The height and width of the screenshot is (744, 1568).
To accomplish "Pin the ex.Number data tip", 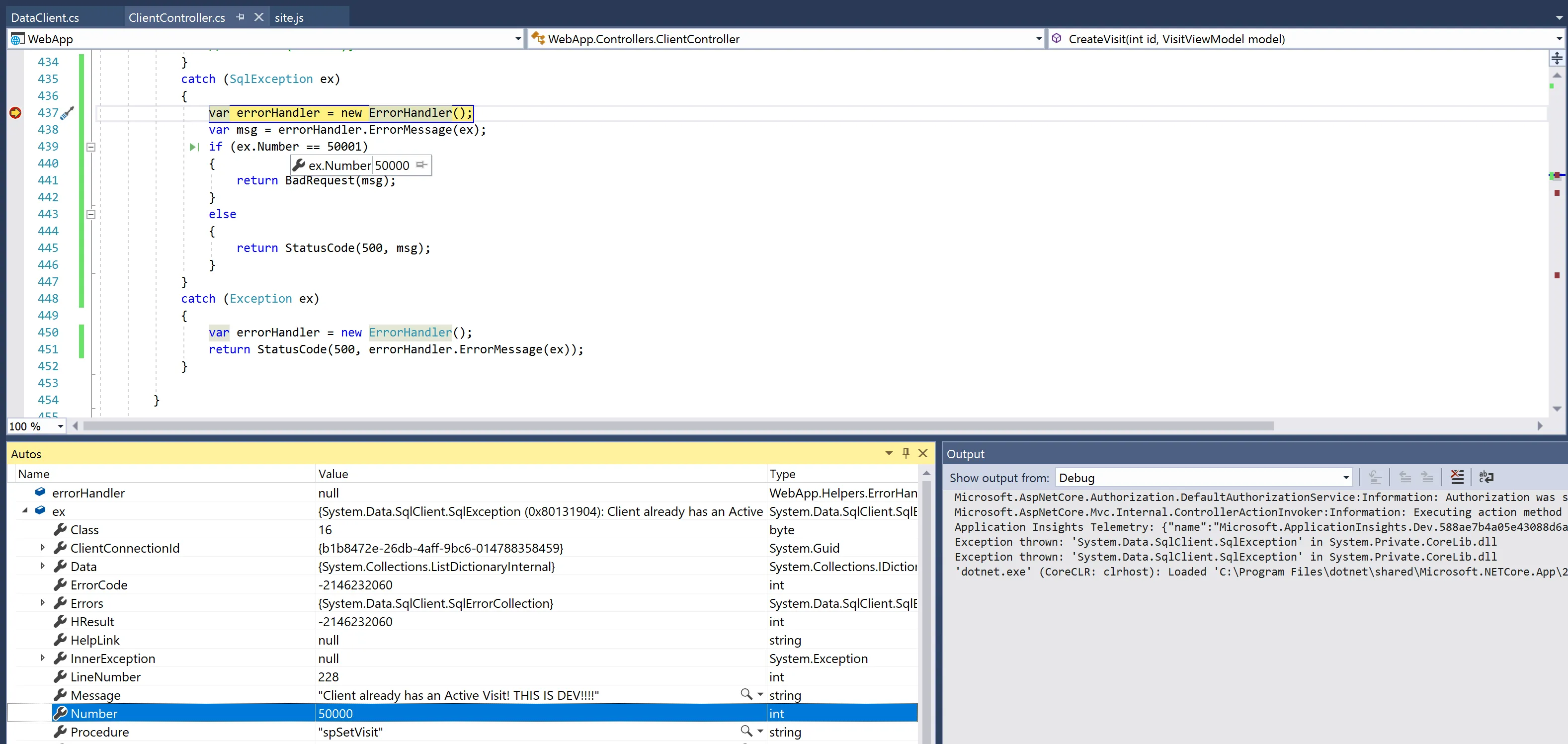I will point(421,165).
